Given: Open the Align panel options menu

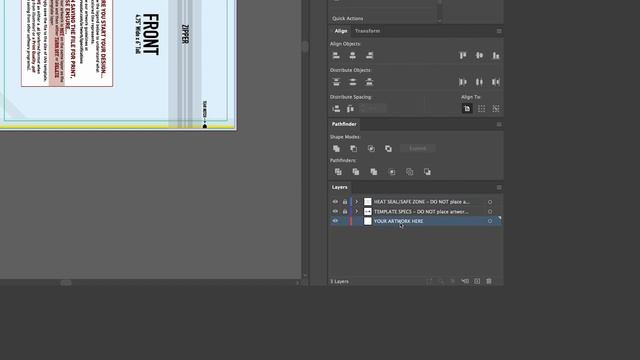Looking at the screenshot, I should (x=499, y=31).
